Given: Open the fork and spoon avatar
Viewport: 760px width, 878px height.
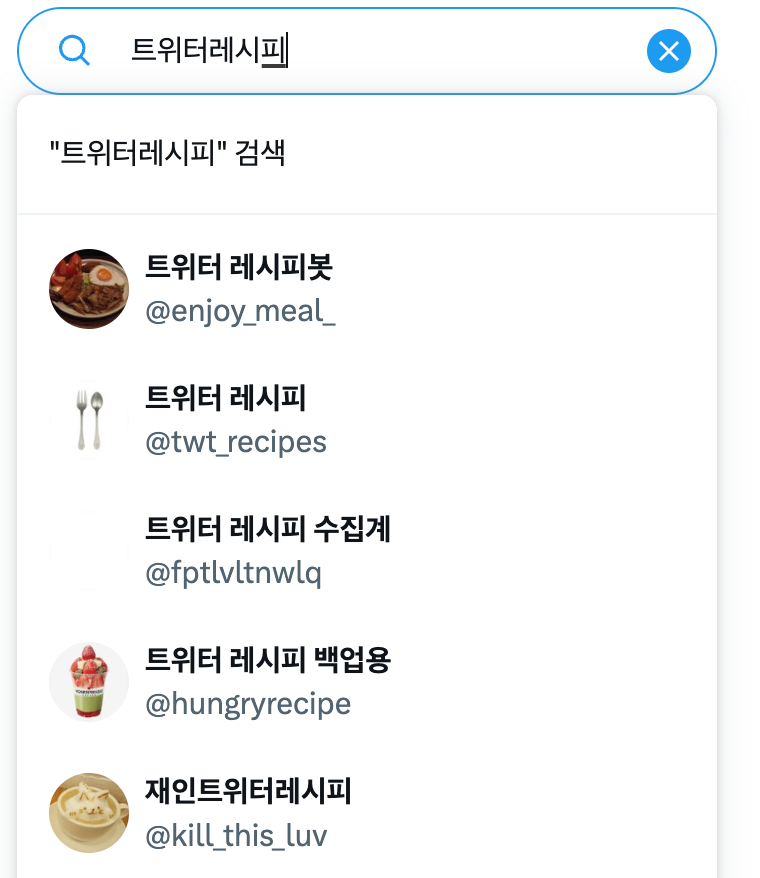Looking at the screenshot, I should click(x=89, y=420).
